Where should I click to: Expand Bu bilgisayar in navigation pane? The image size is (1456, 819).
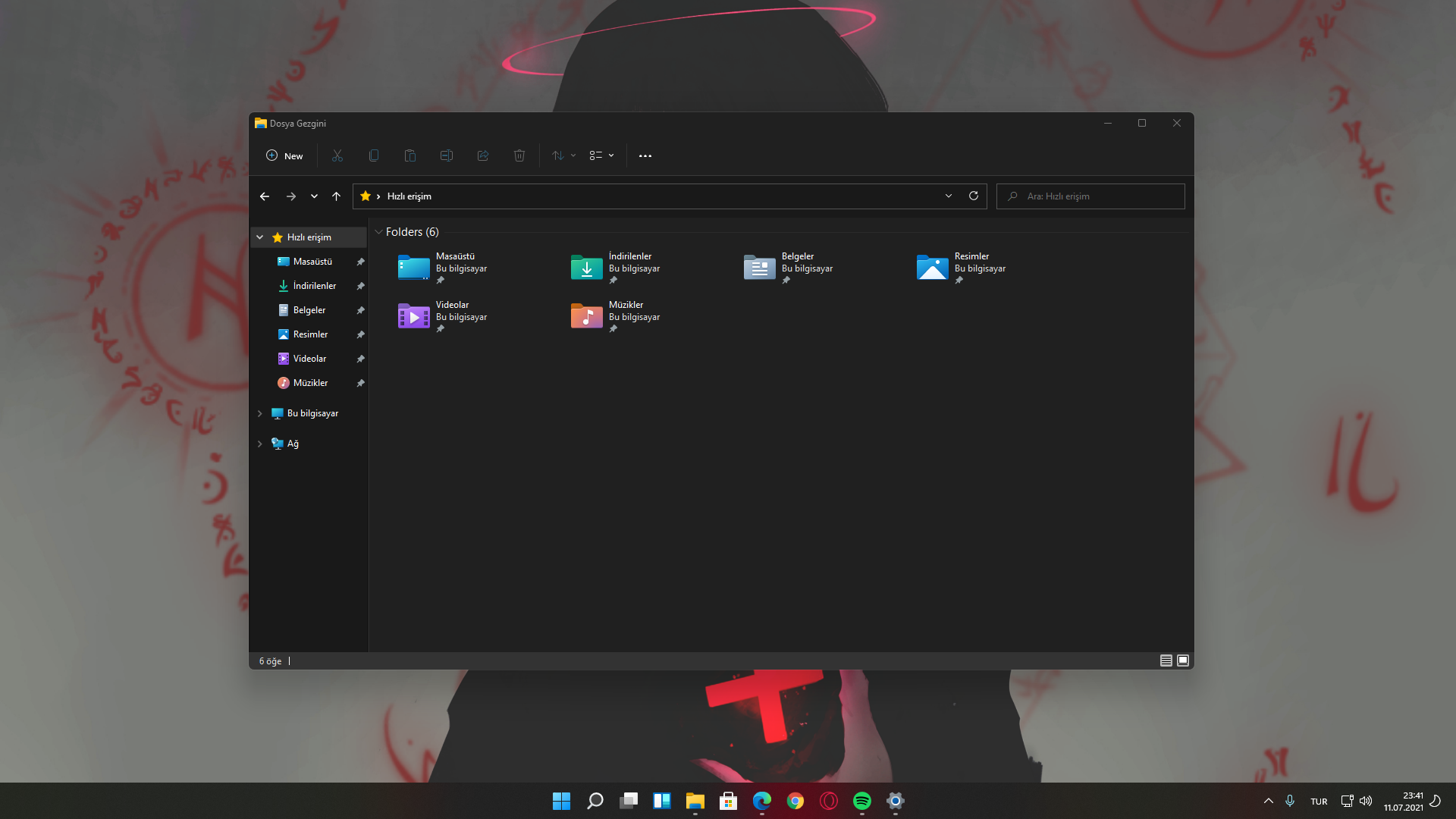(260, 413)
